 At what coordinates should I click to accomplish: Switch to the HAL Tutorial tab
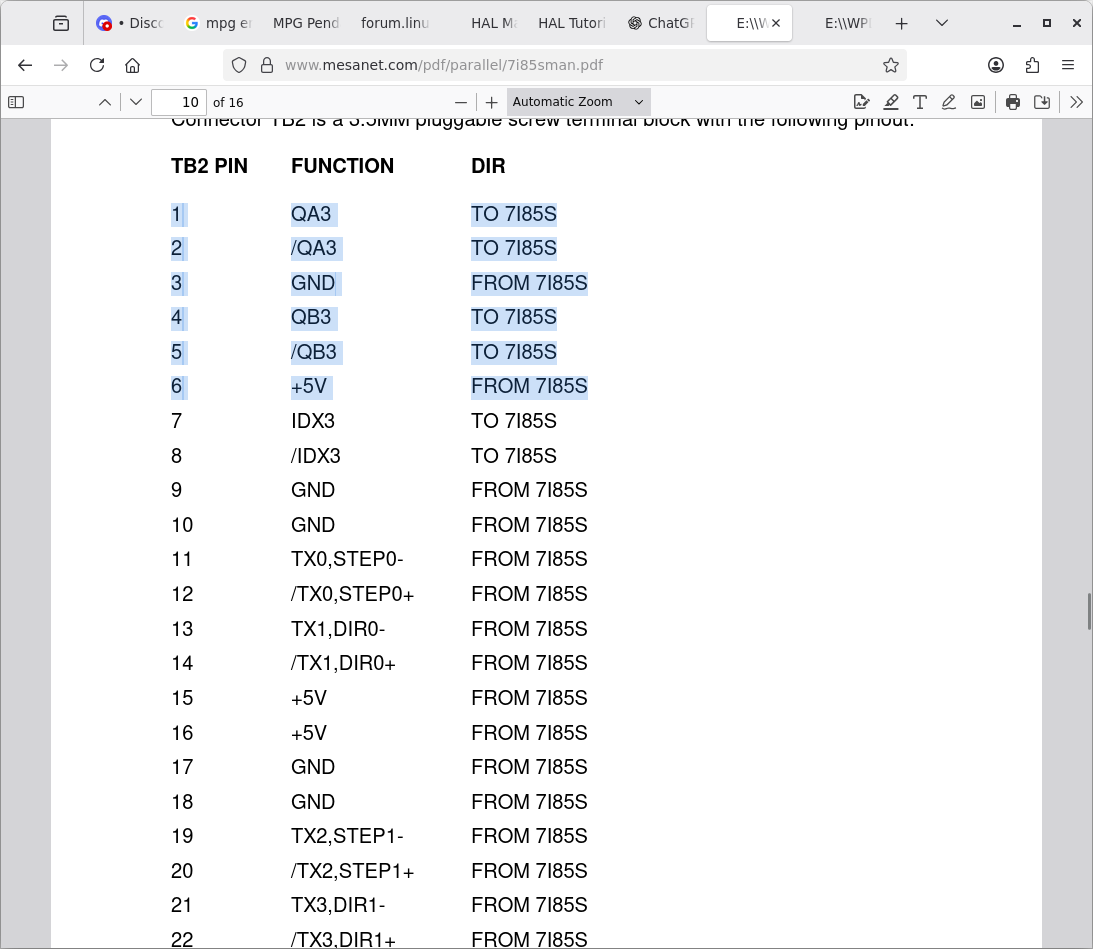(571, 23)
